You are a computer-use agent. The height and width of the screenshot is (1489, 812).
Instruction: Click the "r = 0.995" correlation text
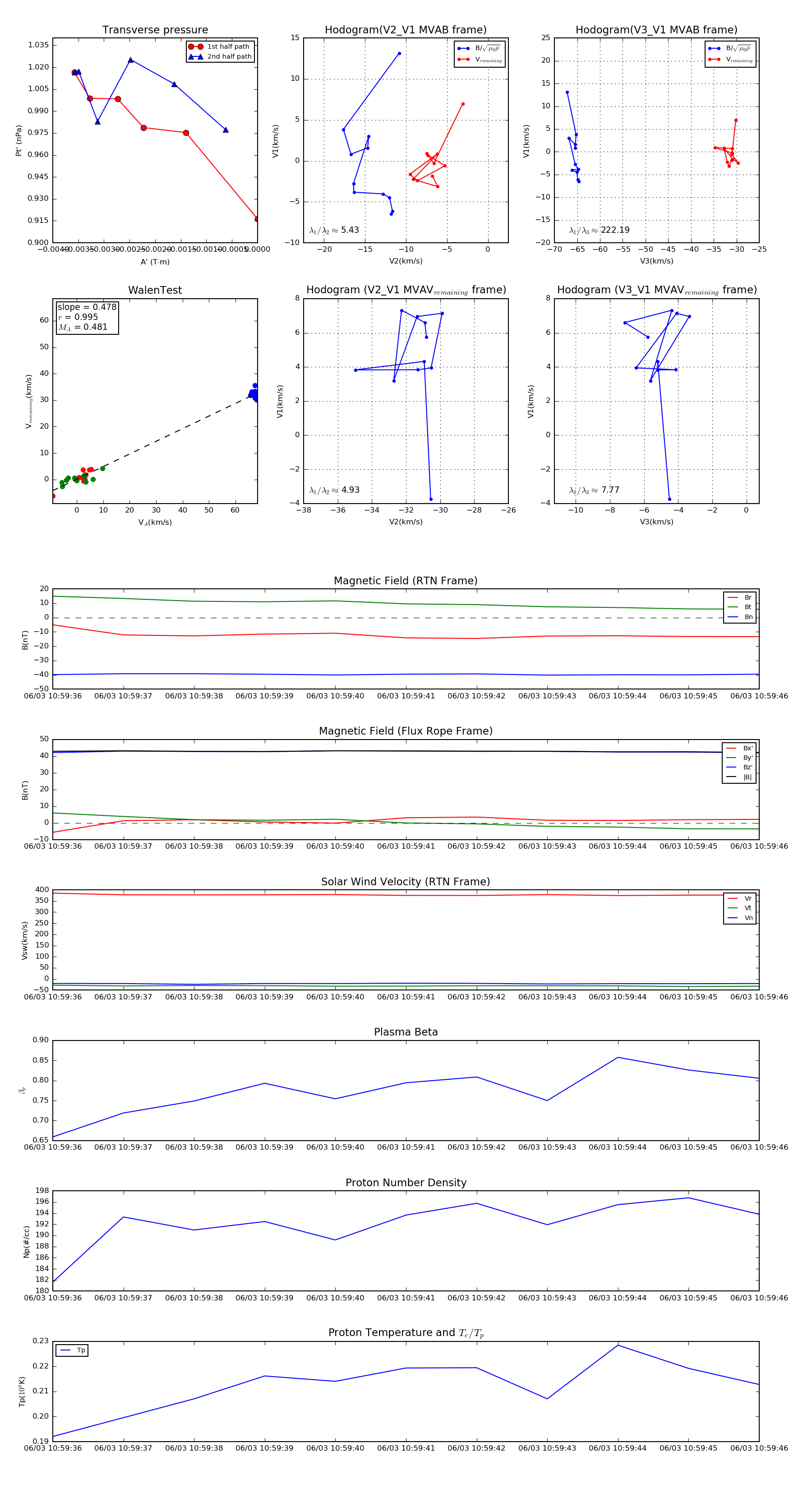coord(78,317)
